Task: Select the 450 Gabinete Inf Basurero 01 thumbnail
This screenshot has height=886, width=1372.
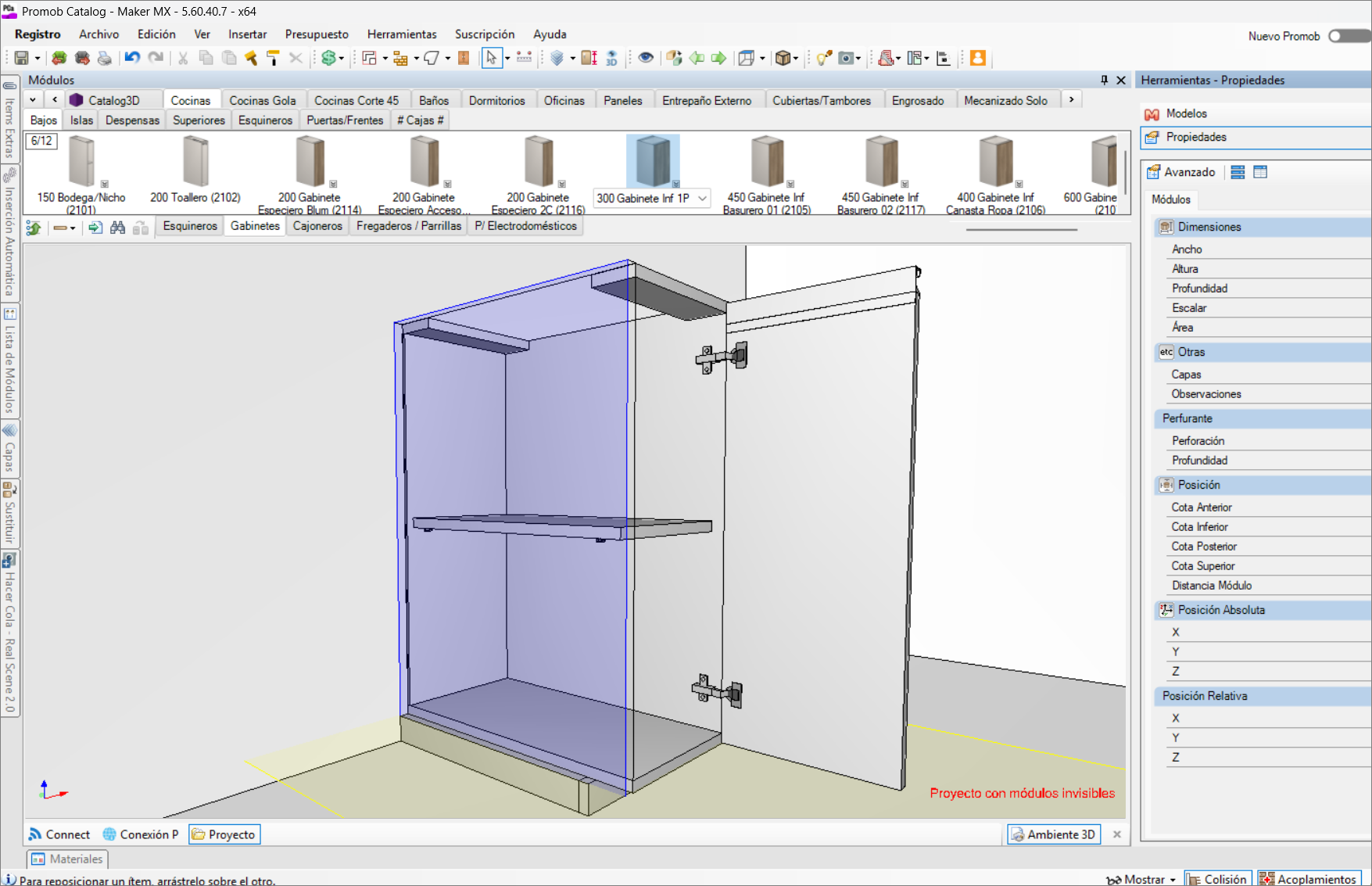Action: click(766, 162)
